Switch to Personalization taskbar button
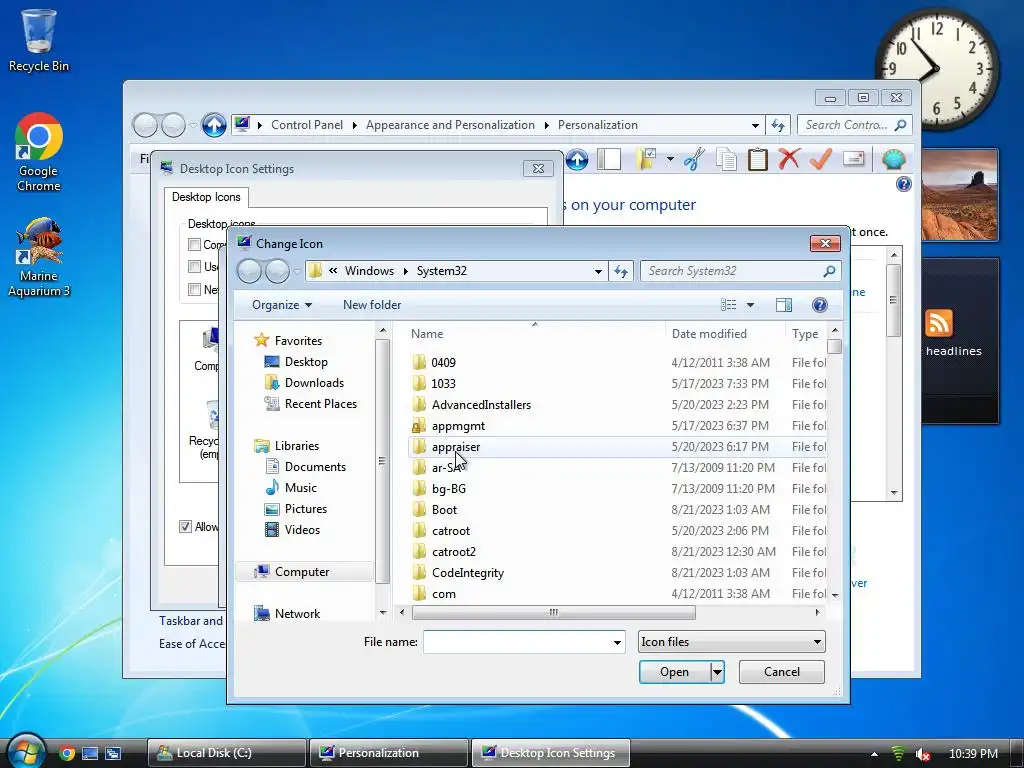Image resolution: width=1024 pixels, height=768 pixels. 389,753
